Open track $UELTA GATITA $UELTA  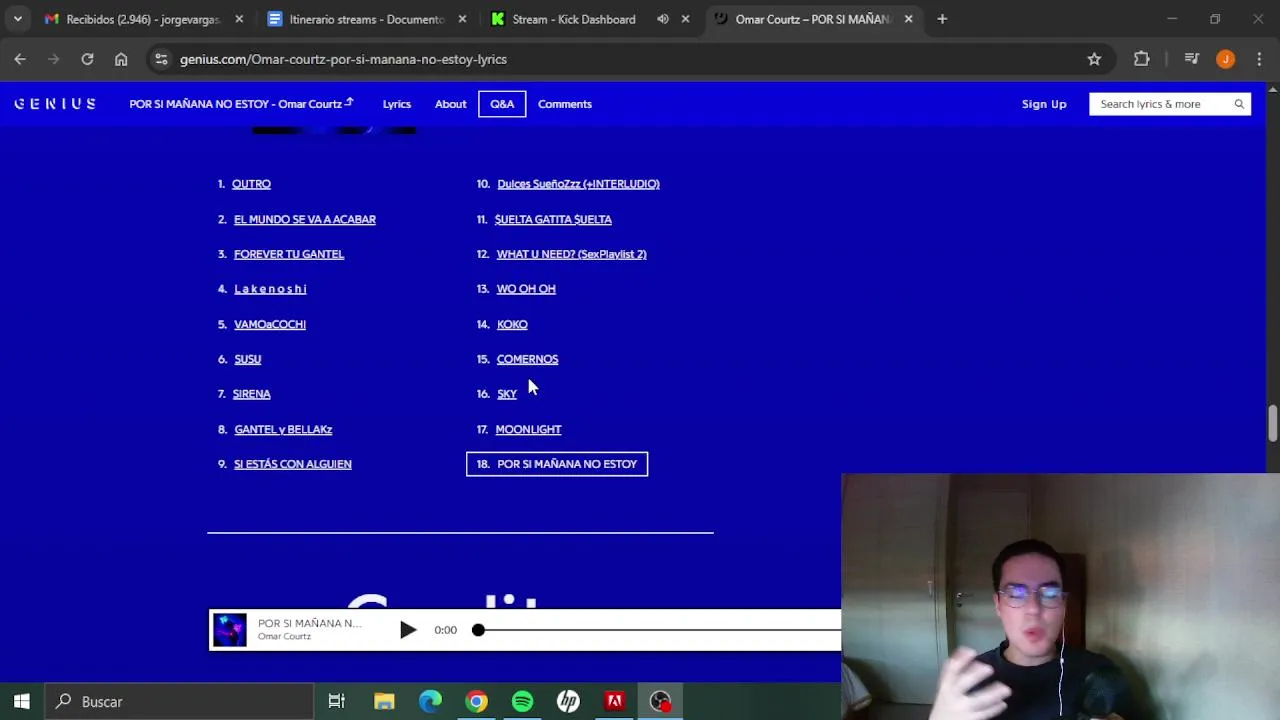553,219
